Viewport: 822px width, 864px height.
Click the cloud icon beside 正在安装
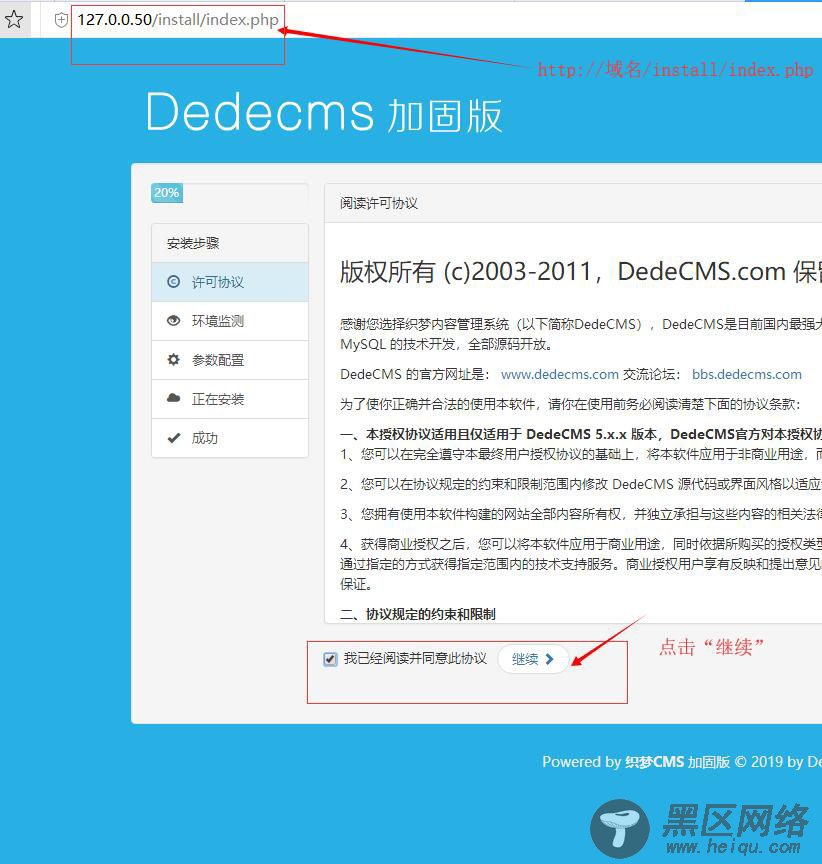174,398
